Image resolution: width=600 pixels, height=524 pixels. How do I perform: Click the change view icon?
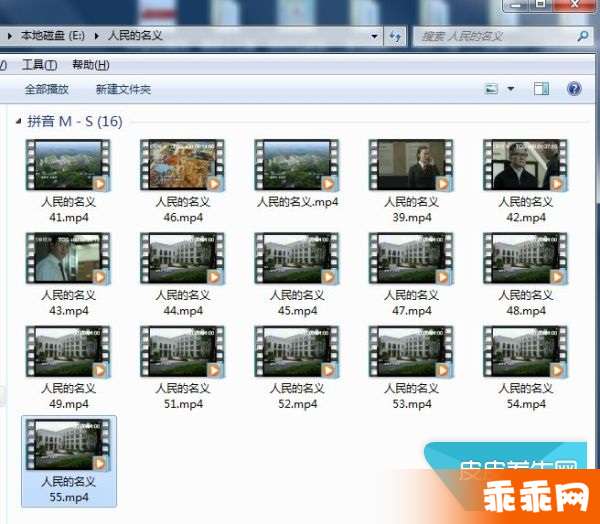coord(491,89)
